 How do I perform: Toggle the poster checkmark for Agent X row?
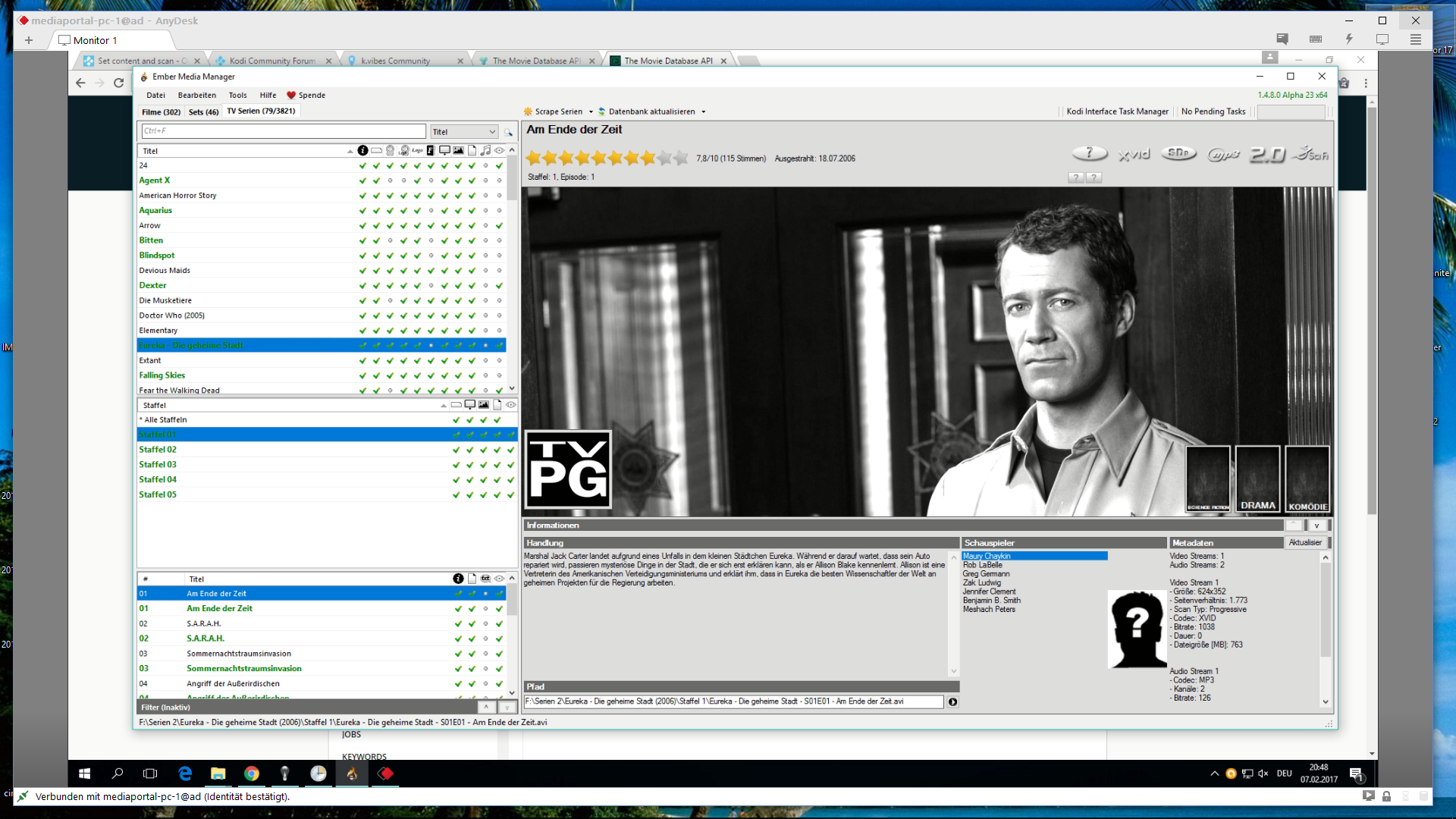coord(458,180)
